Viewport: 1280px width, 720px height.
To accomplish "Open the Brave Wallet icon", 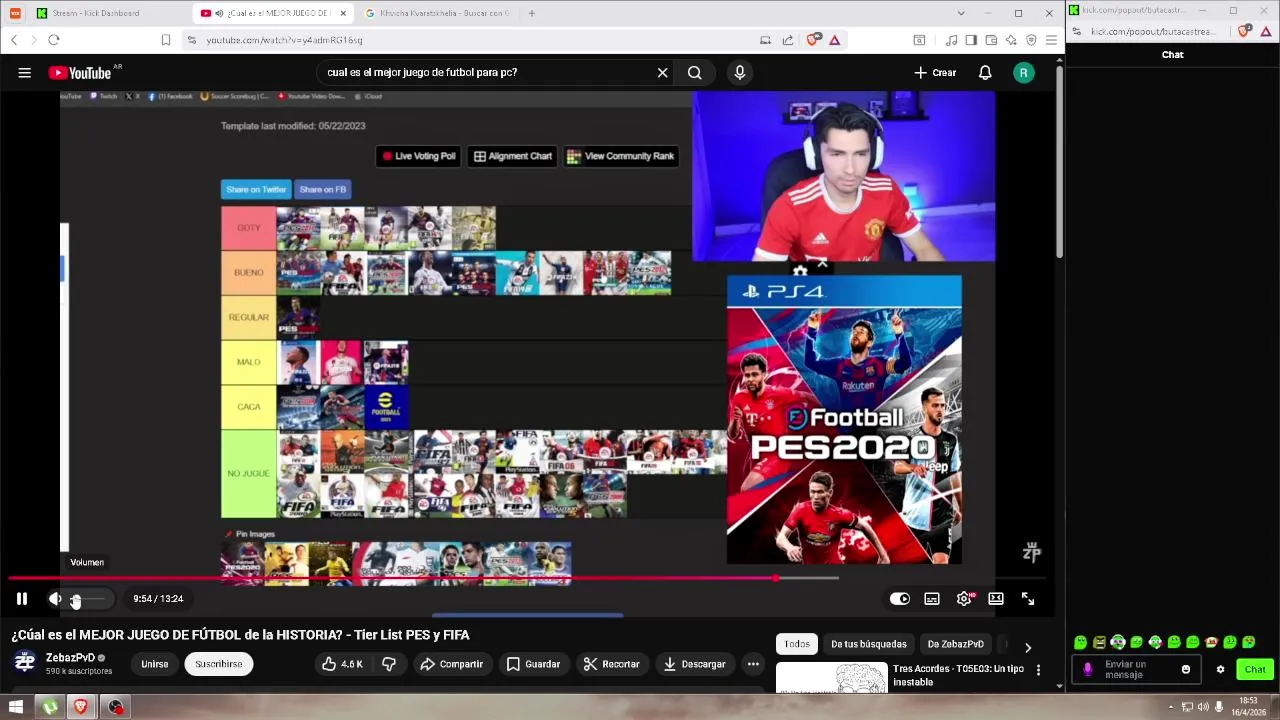I will (x=991, y=40).
